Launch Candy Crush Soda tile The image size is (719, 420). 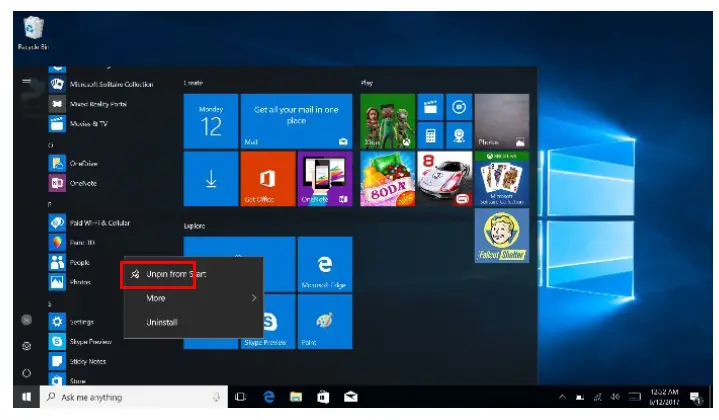pyautogui.click(x=387, y=178)
